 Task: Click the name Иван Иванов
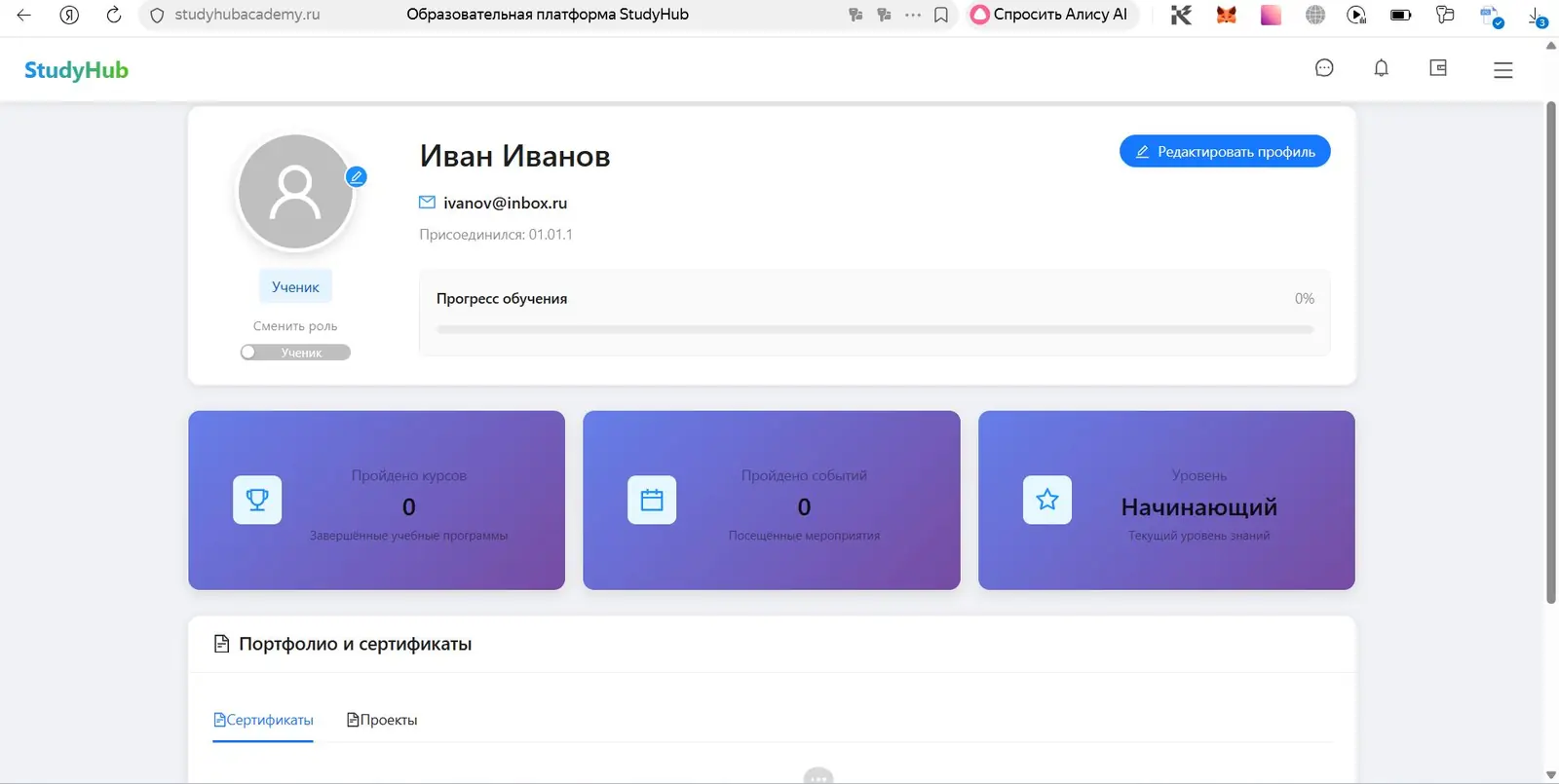click(x=514, y=156)
